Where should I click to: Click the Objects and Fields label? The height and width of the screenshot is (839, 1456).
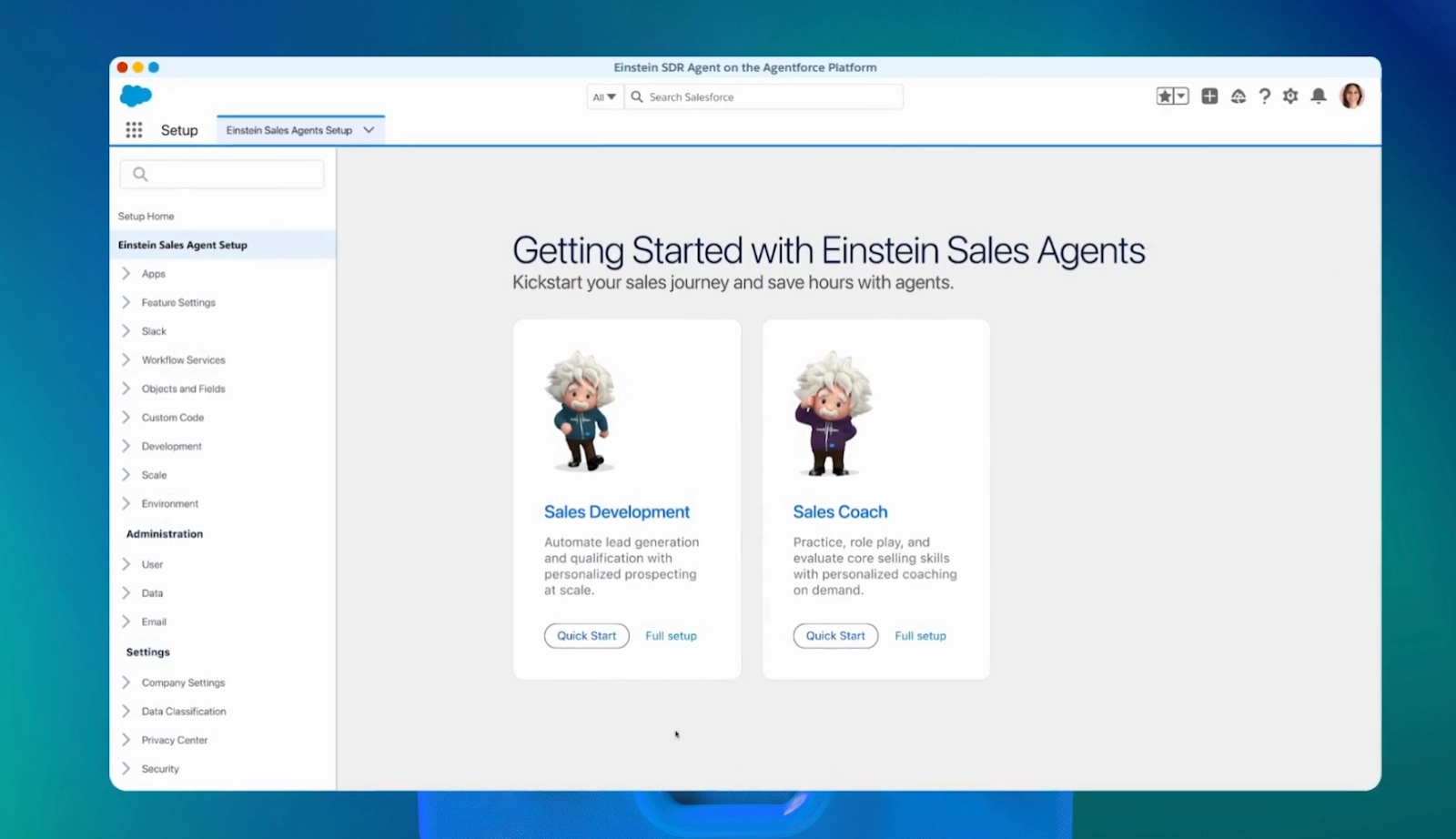pyautogui.click(x=183, y=389)
